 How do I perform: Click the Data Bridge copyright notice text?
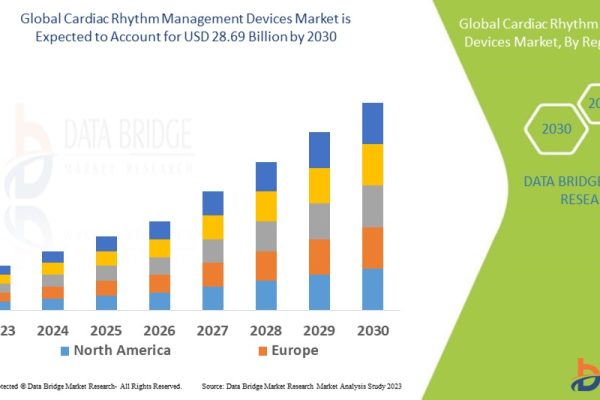pos(91,386)
